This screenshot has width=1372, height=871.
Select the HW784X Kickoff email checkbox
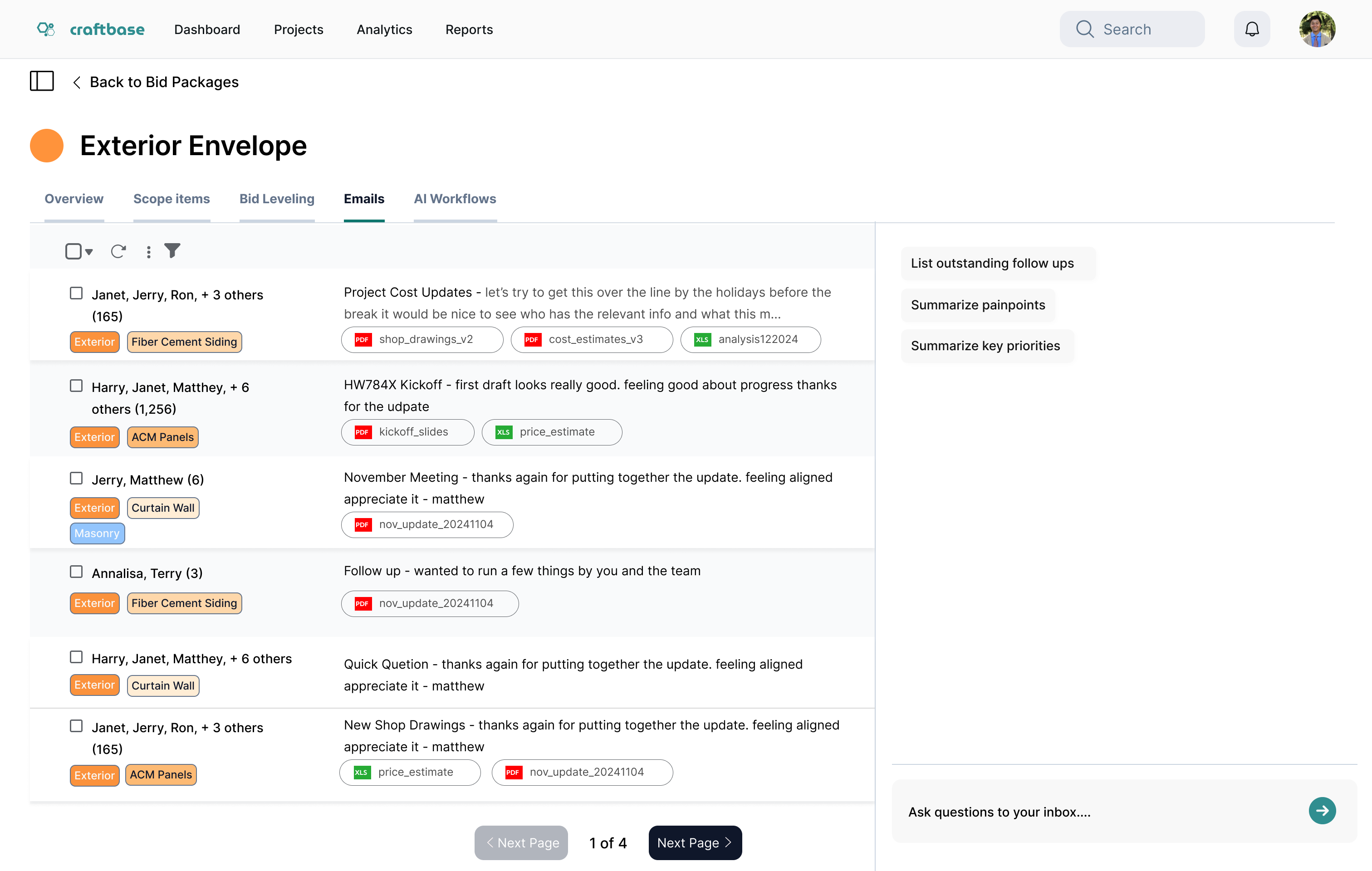[76, 386]
